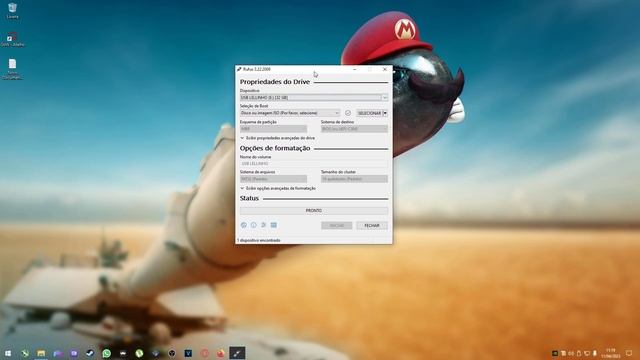Click the PRONTO status progress bar
Viewport: 640px width, 360px height.
[313, 210]
